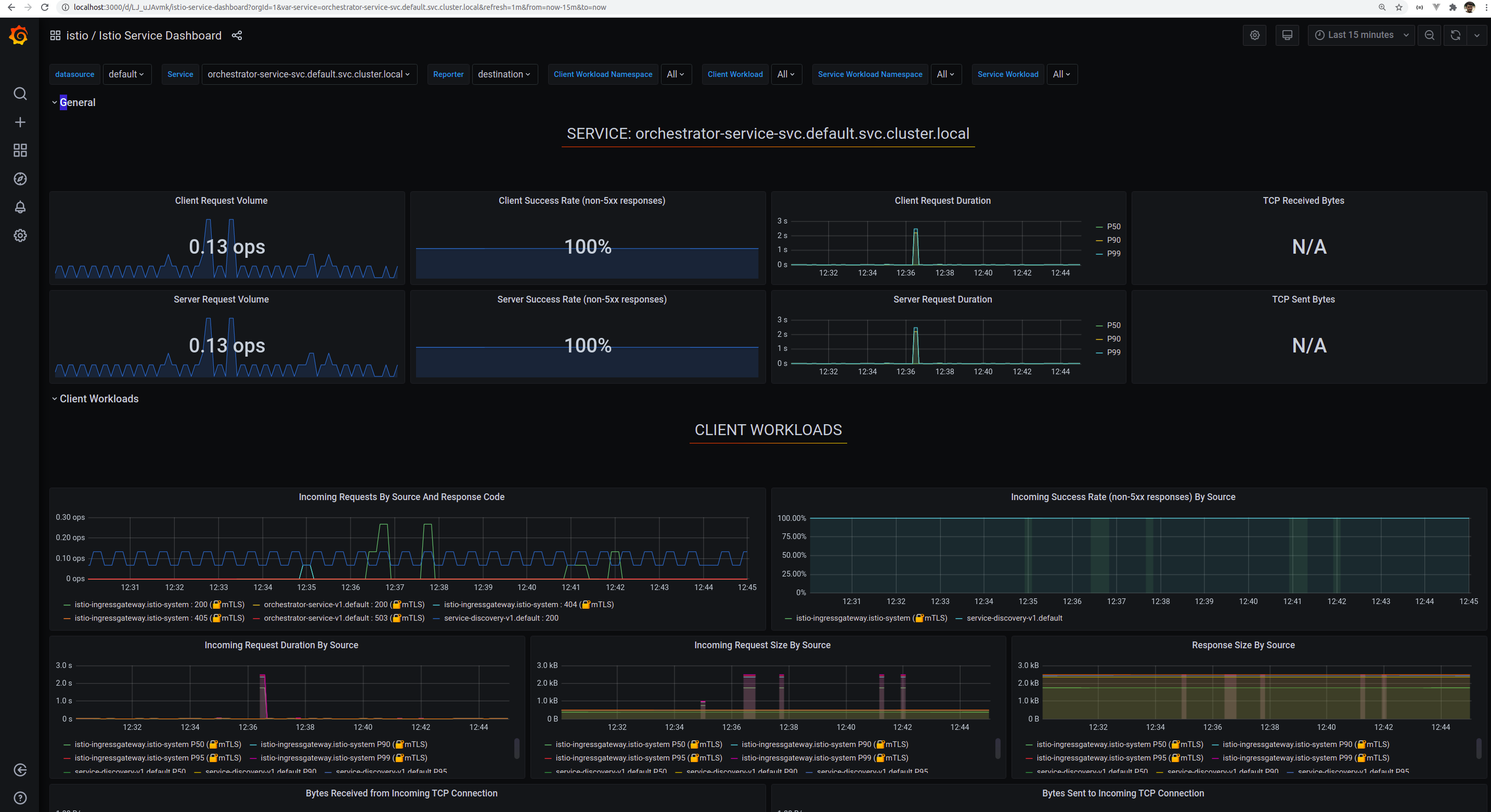This screenshot has height=812, width=1491.
Task: Toggle the P99 series in Server Request Duration legend
Action: [x=1113, y=352]
